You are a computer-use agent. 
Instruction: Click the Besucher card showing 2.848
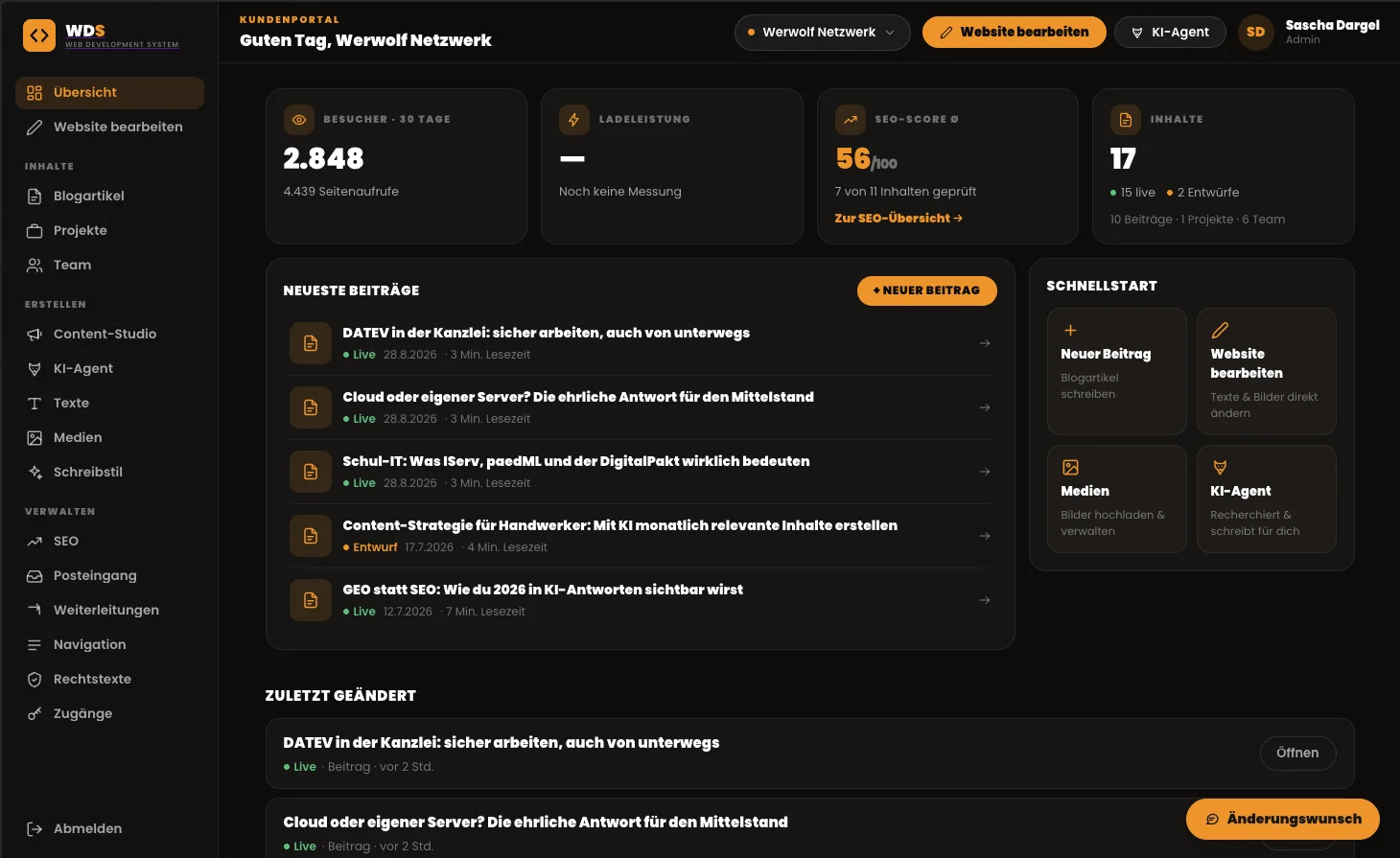396,167
